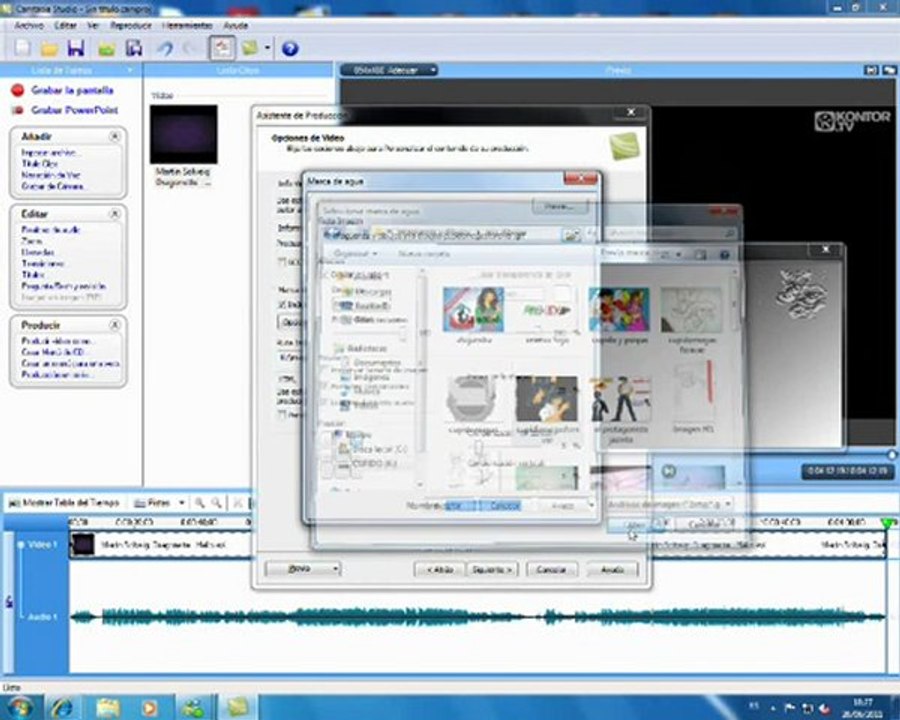Open the Pistas dropdown on timeline toolbar

pos(159,503)
